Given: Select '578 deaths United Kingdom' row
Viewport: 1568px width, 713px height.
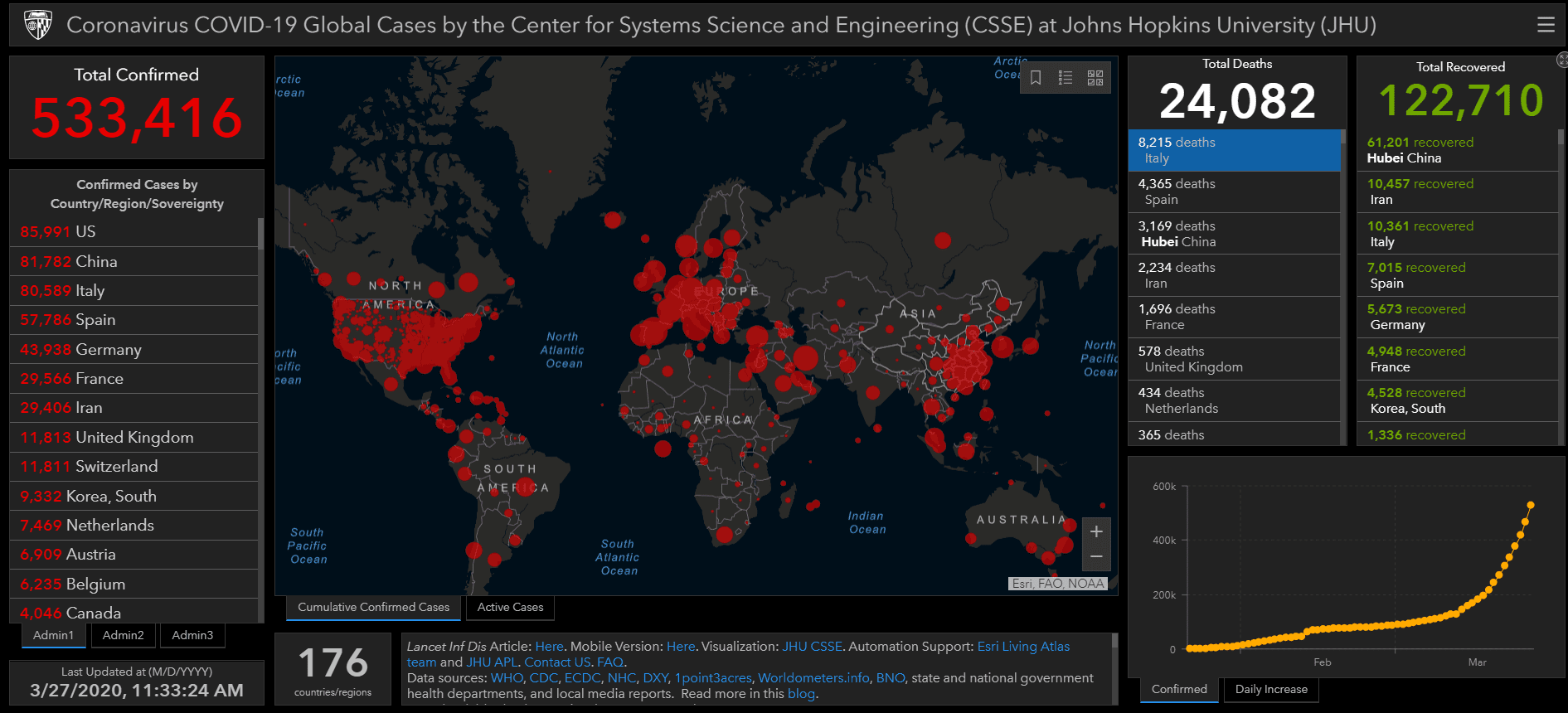Looking at the screenshot, I should point(1234,359).
